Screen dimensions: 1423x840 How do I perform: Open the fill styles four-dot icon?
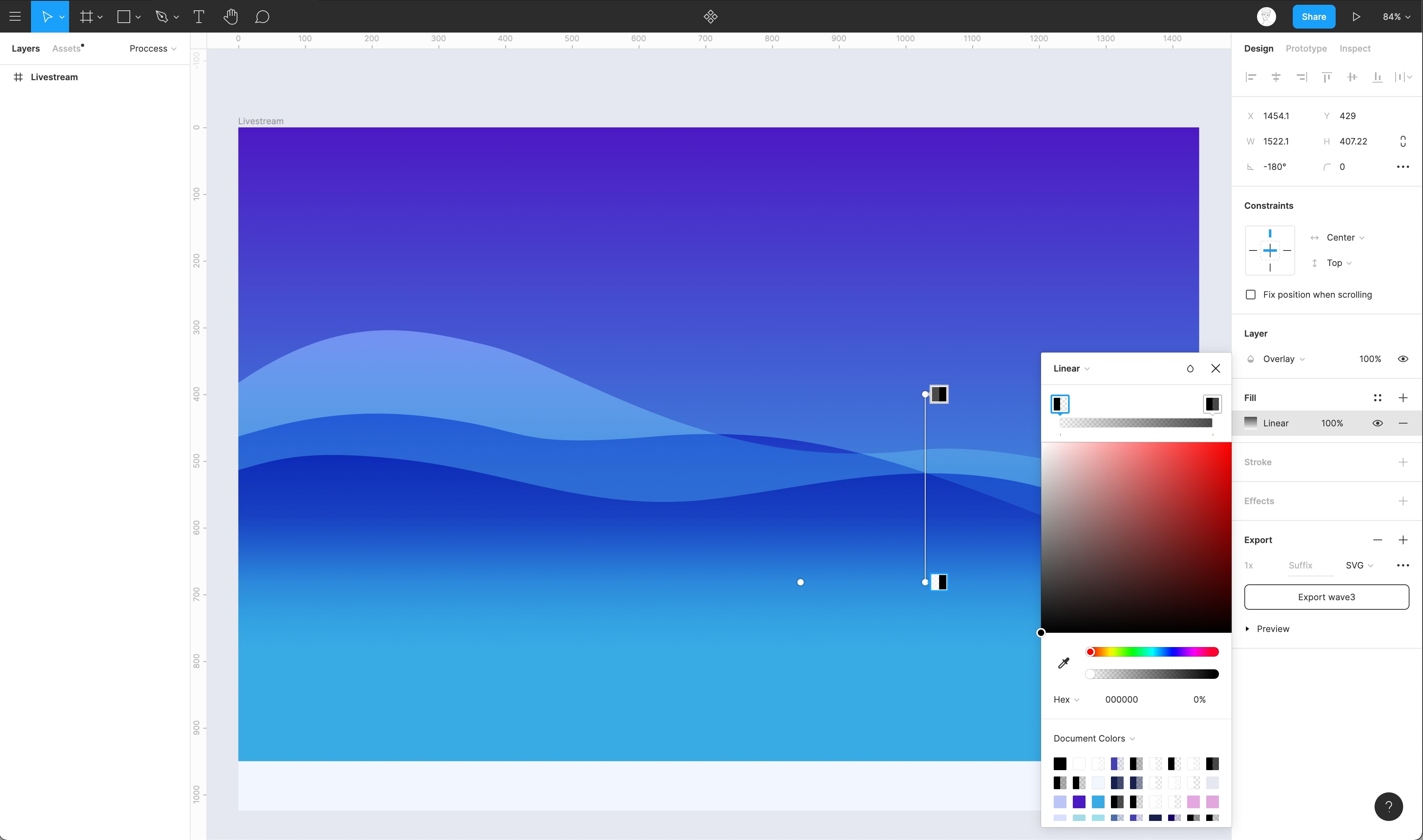(1377, 398)
